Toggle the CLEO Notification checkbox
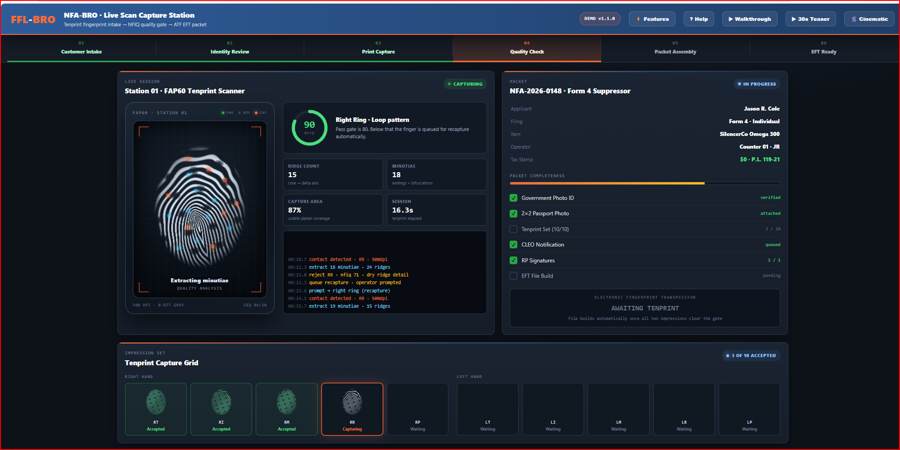Viewport: 900px width, 450px height. point(514,245)
